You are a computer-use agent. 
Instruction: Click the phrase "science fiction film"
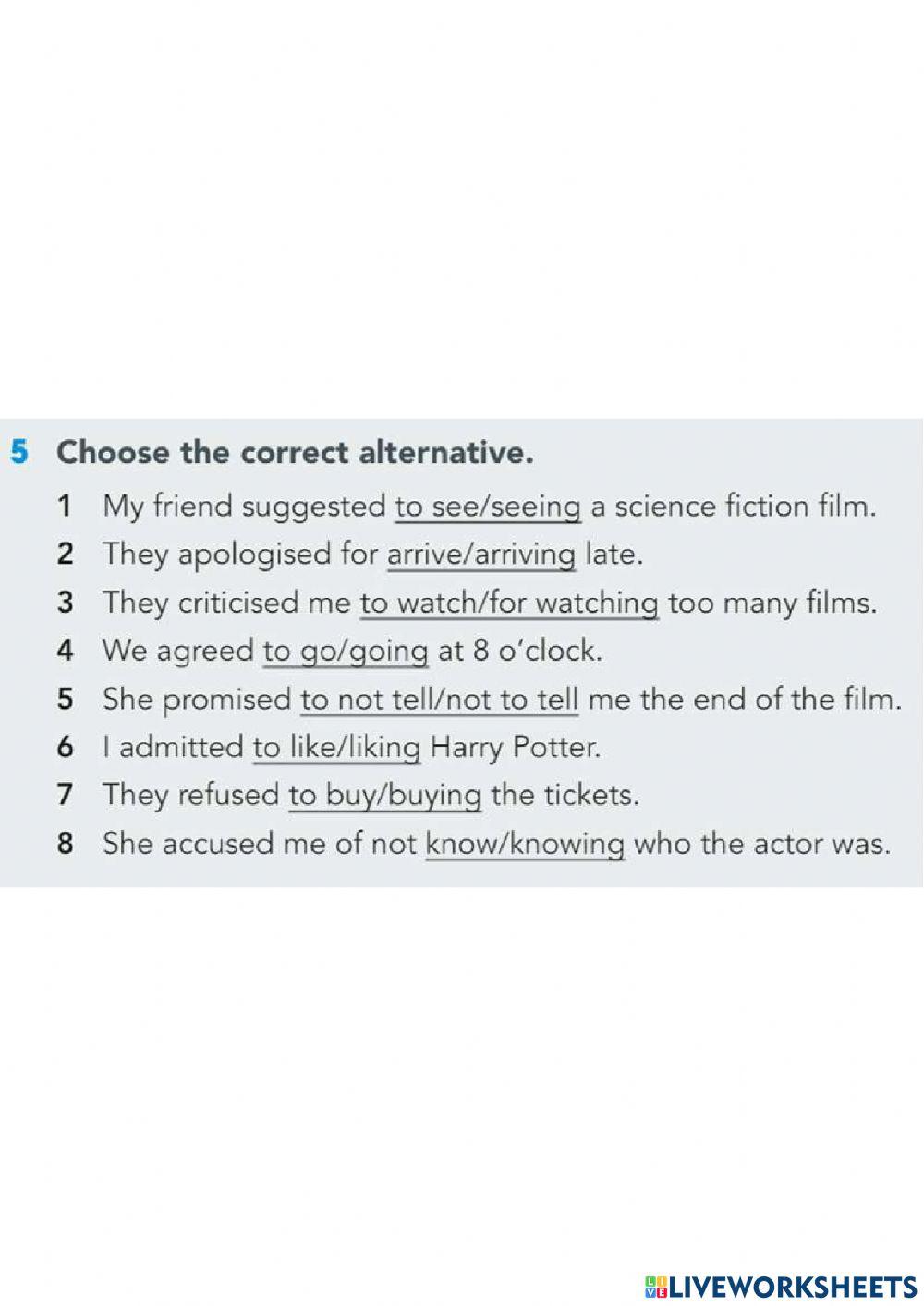[742, 507]
